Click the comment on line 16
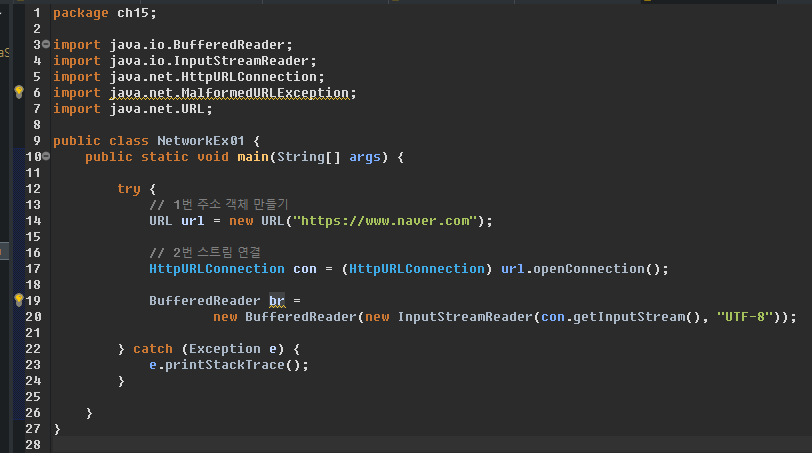 pyautogui.click(x=205, y=253)
